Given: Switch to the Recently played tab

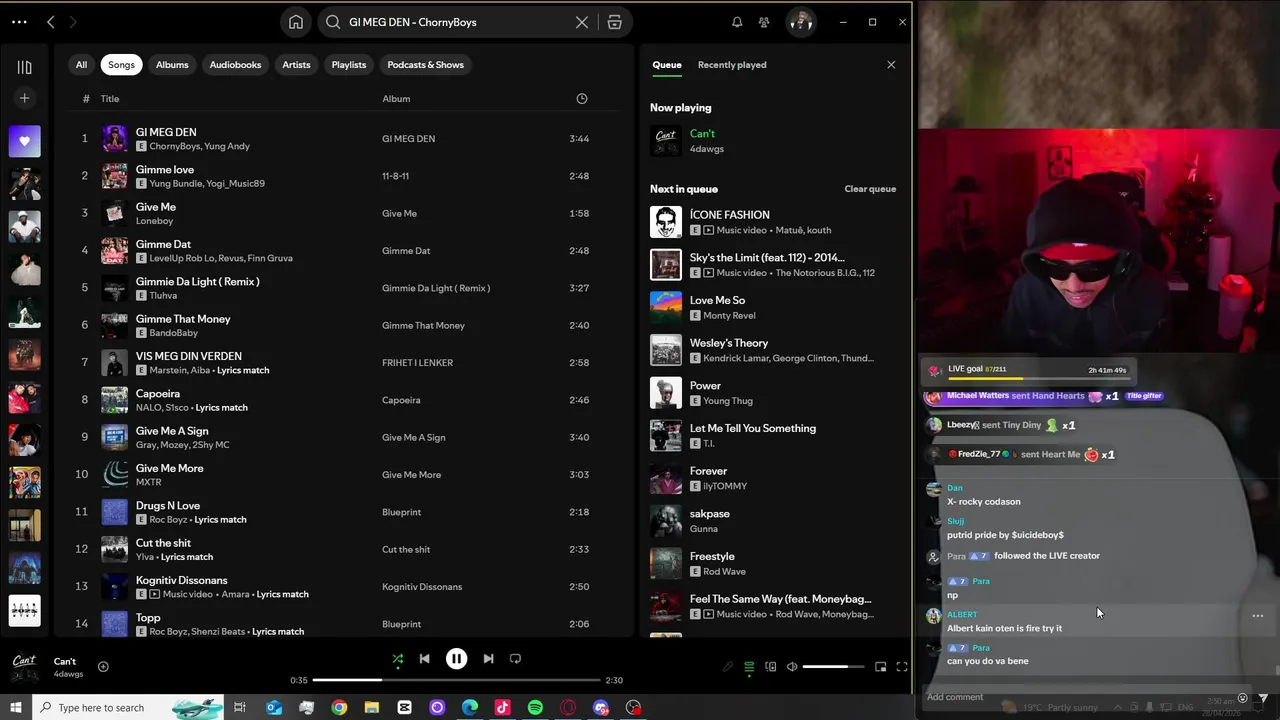Looking at the screenshot, I should (x=732, y=65).
